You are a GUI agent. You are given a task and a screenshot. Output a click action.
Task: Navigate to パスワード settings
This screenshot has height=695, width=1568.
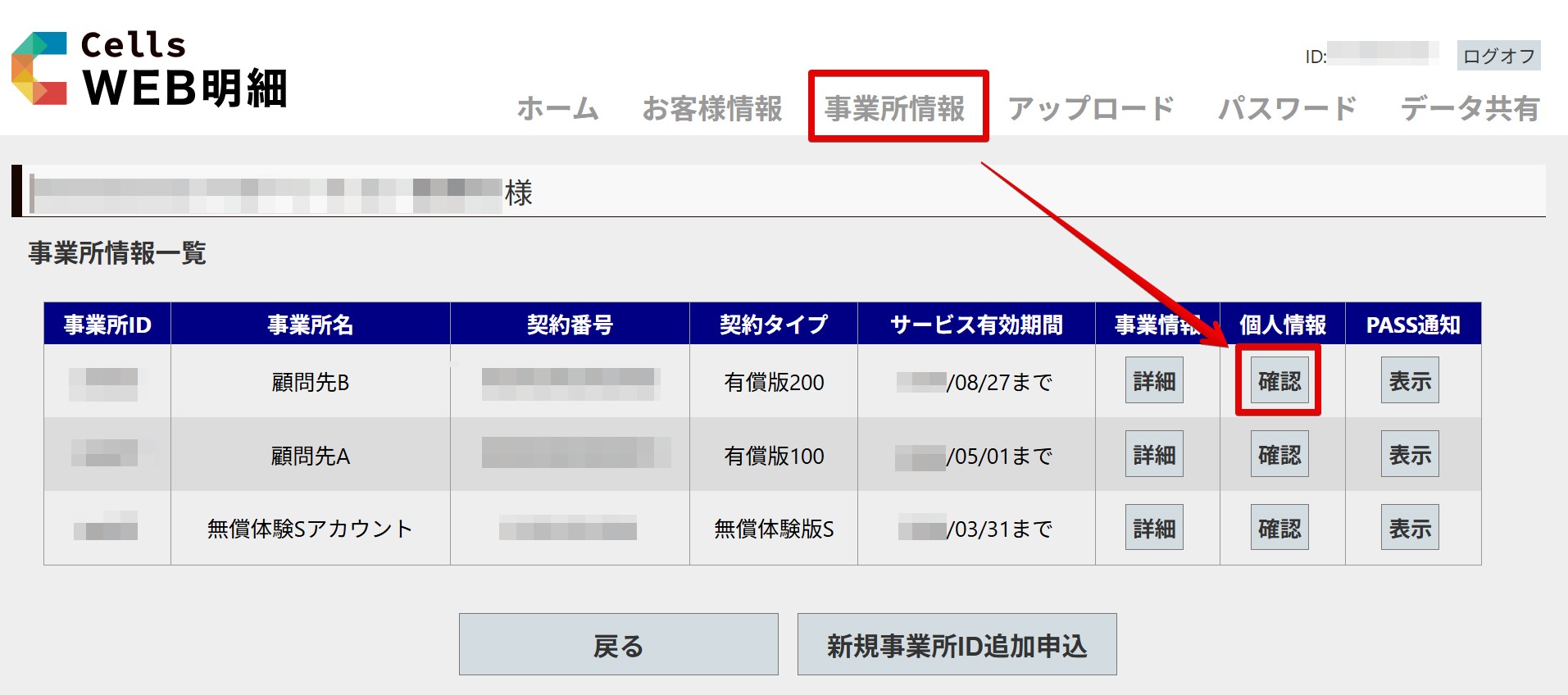1287,108
